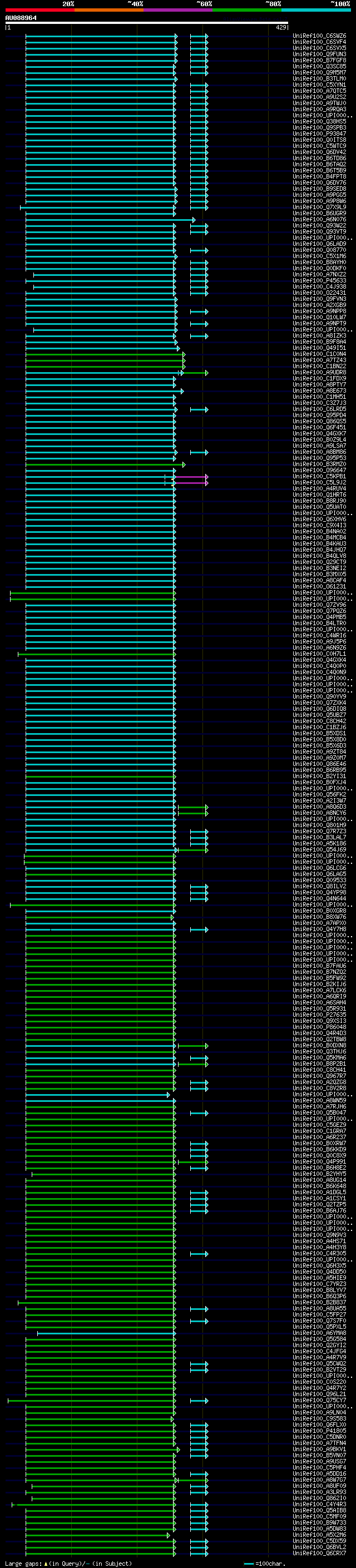Open hit UniRef100_C6SWZ6
The height and width of the screenshot is (1568, 356).
pyautogui.click(x=319, y=36)
